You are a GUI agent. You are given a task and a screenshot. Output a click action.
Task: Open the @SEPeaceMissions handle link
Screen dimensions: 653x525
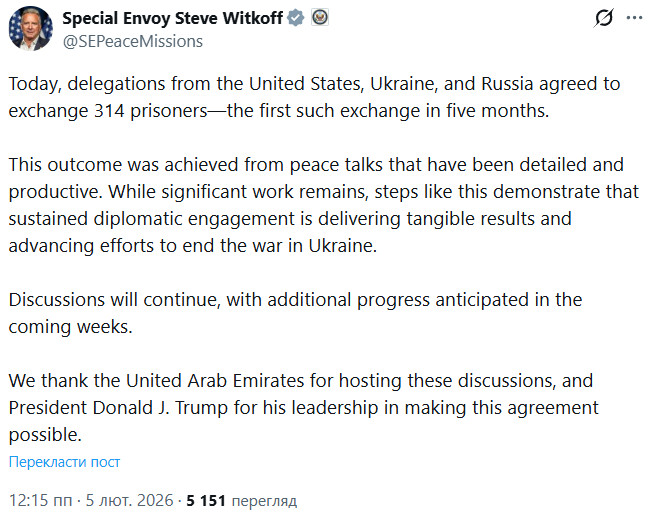coord(133,41)
